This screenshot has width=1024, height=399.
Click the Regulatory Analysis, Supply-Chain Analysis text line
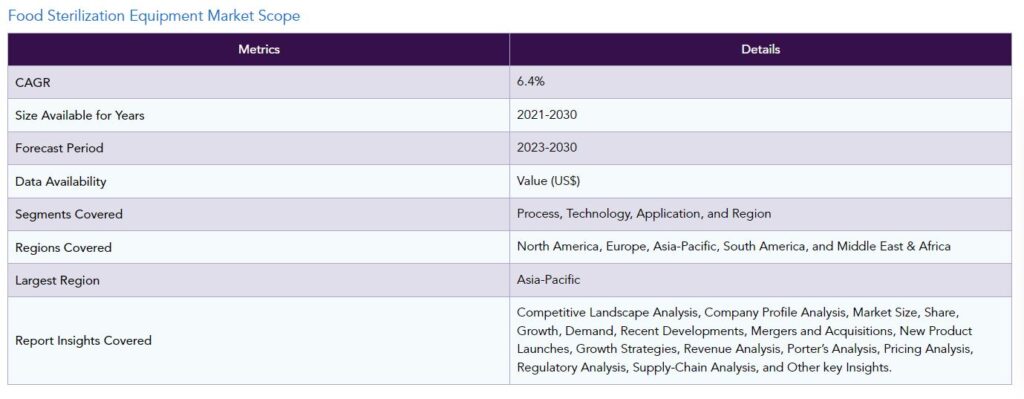coord(704,368)
